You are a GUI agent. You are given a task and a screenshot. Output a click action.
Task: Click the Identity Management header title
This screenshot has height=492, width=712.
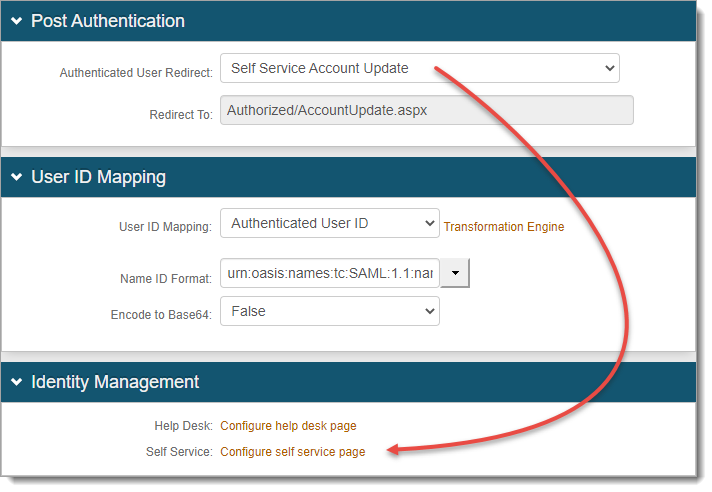click(115, 382)
